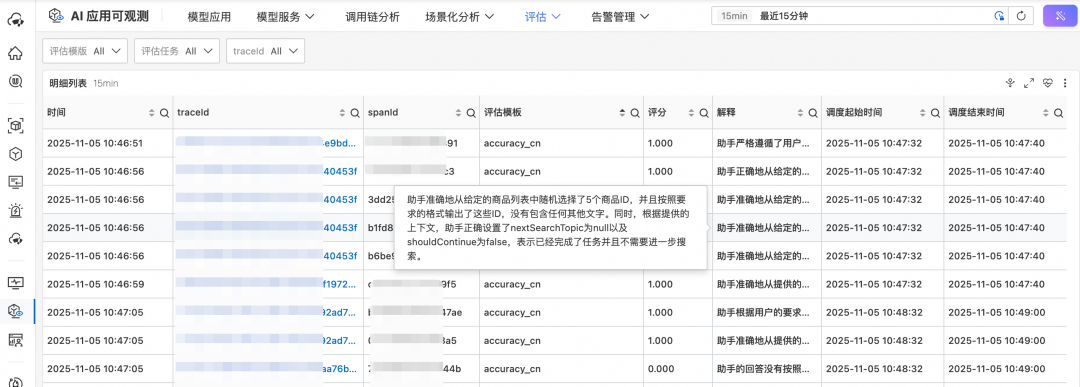Click the 明细列表 panel title

68,83
